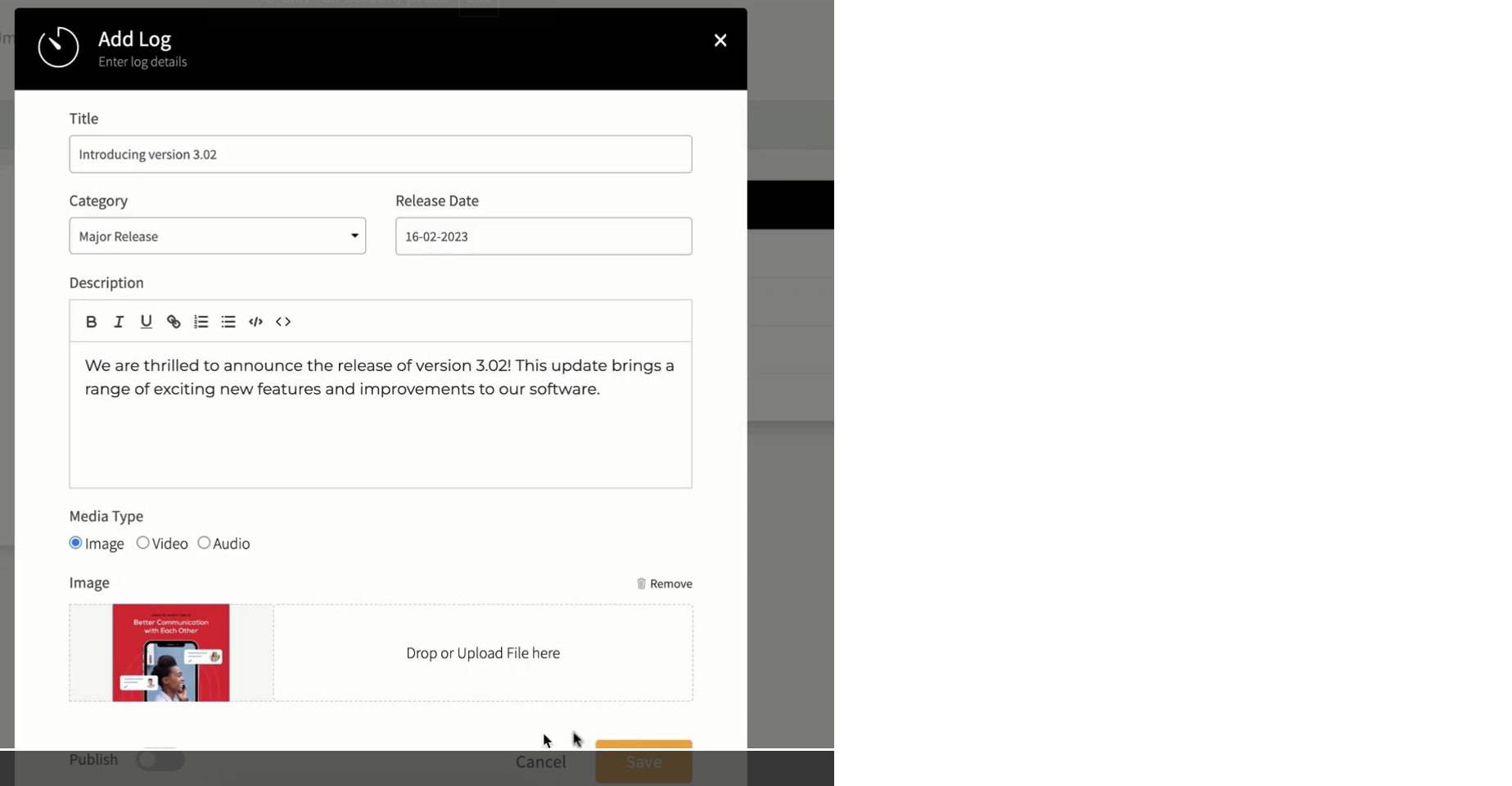The image size is (1512, 786).
Task: Start a bulleted list in the description
Action: 228,322
